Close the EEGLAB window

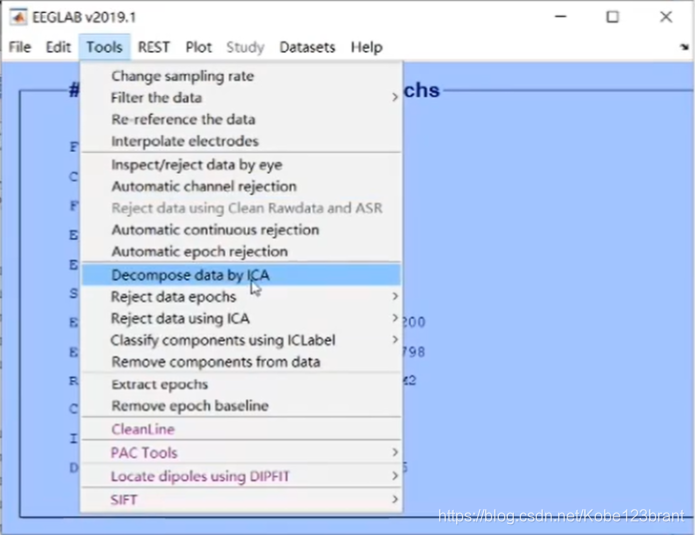pyautogui.click(x=666, y=17)
